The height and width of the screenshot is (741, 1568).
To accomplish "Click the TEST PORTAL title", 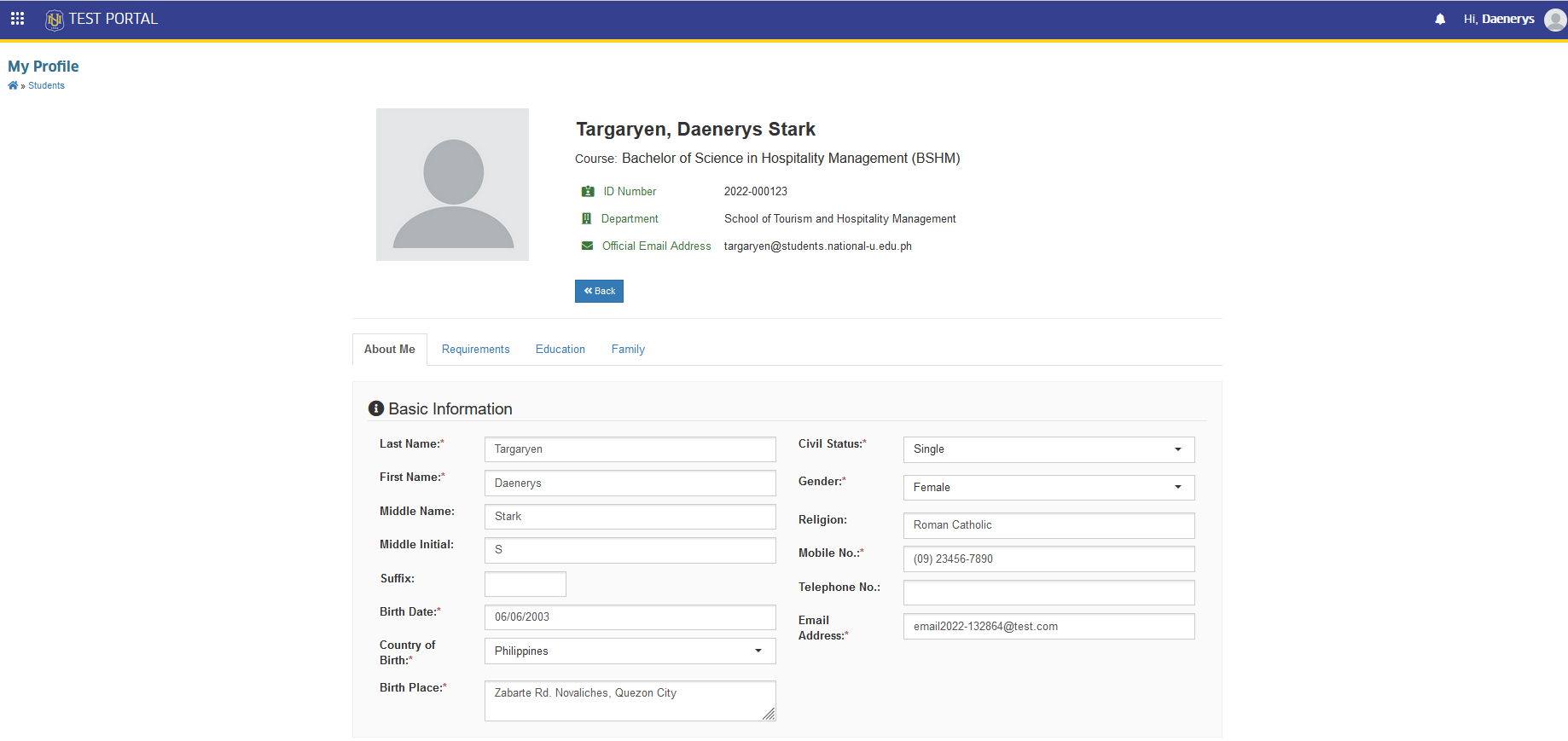I will pyautogui.click(x=113, y=19).
